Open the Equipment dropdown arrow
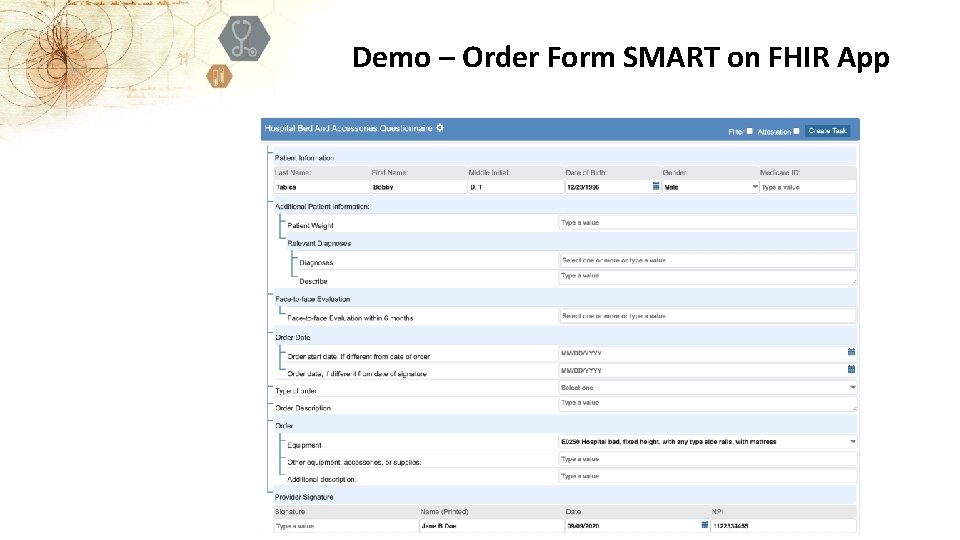The height and width of the screenshot is (540, 960). click(x=852, y=441)
